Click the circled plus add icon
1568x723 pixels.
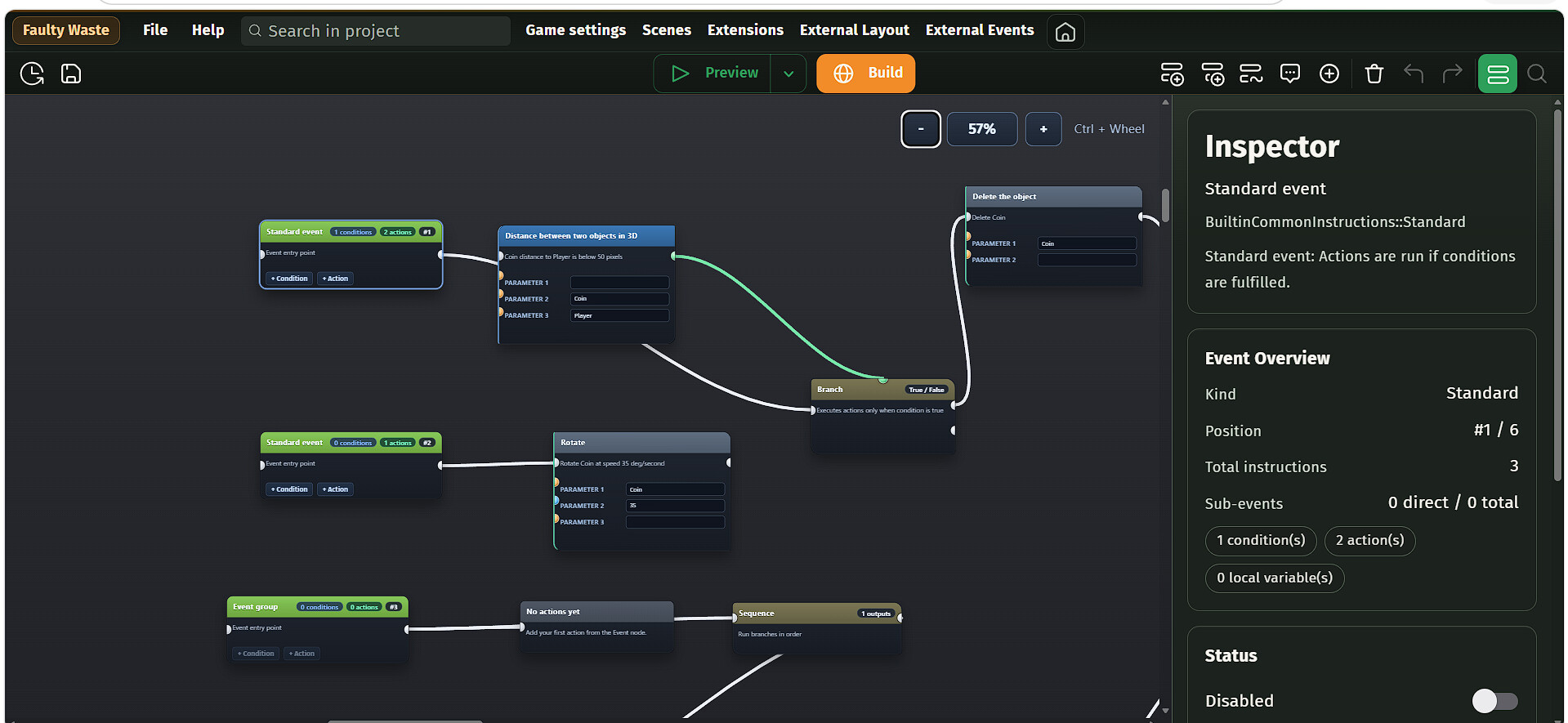pyautogui.click(x=1329, y=74)
